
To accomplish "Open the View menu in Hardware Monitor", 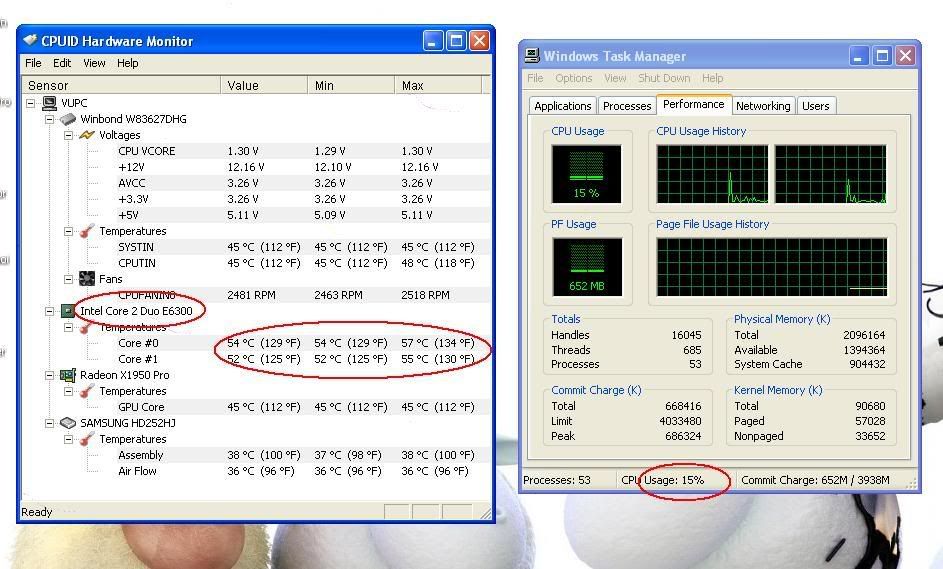I will click(x=94, y=63).
